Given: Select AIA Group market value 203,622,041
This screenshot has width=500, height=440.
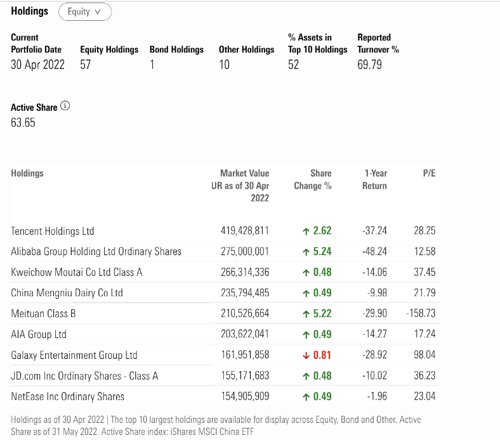Looking at the screenshot, I should click(245, 334).
